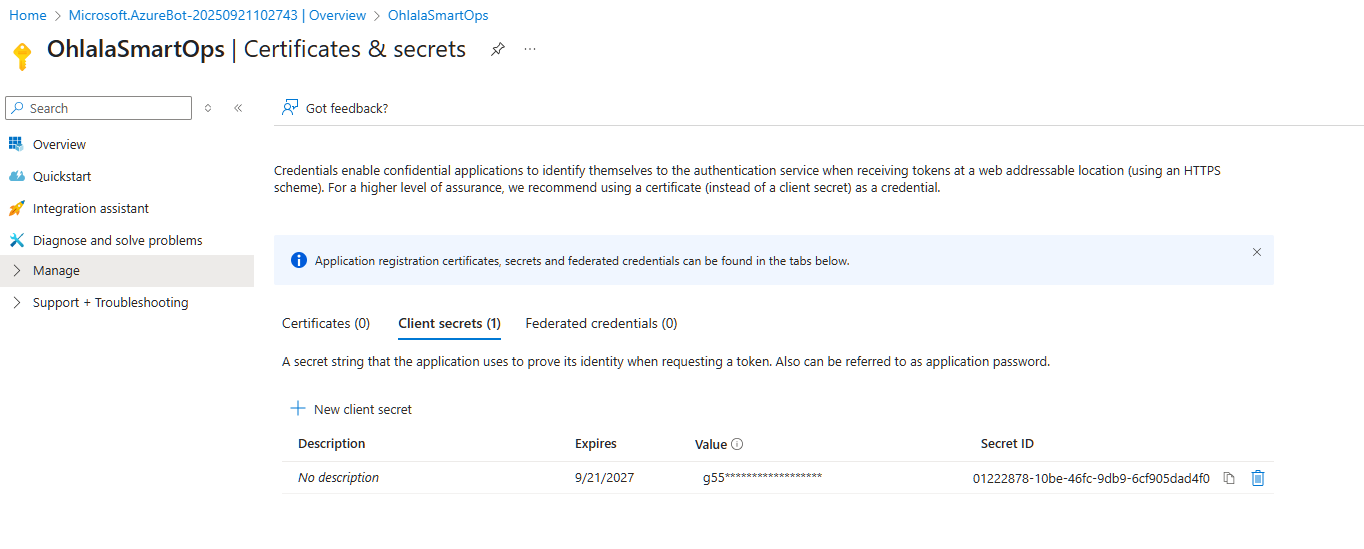Go to Home breadcrumb link
1364x549 pixels.
[x=28, y=16]
